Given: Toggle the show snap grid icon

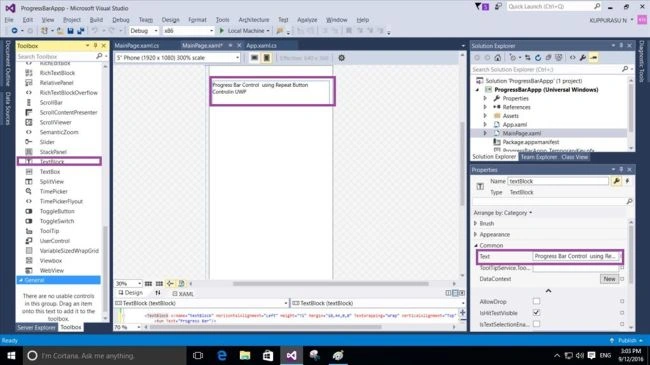Looking at the screenshot, I should (148, 284).
